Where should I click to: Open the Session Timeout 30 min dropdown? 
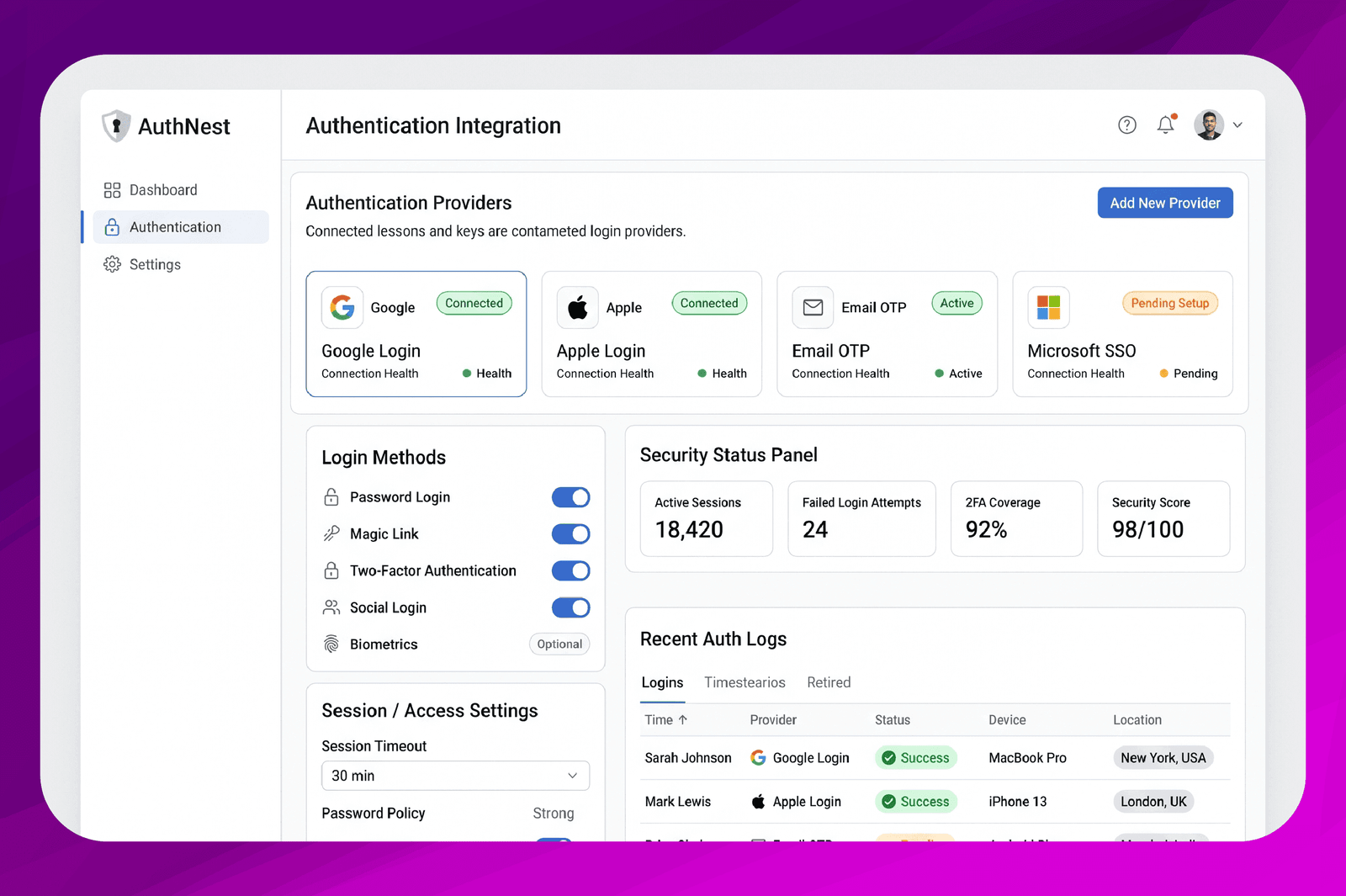(x=455, y=776)
